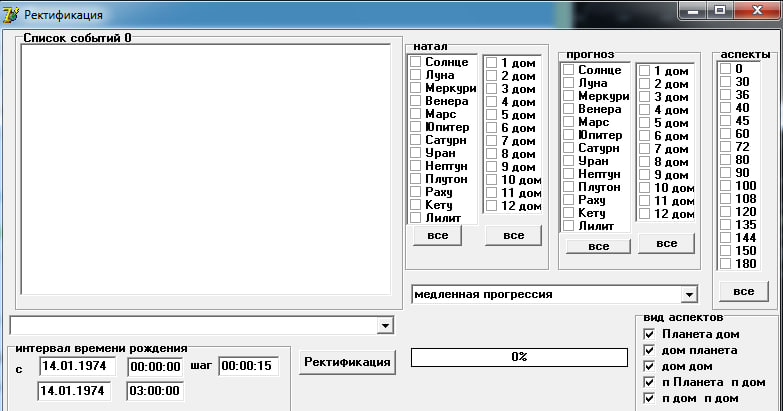Focus the шаг time field 00:00:15
783x411 pixels.
(248, 366)
